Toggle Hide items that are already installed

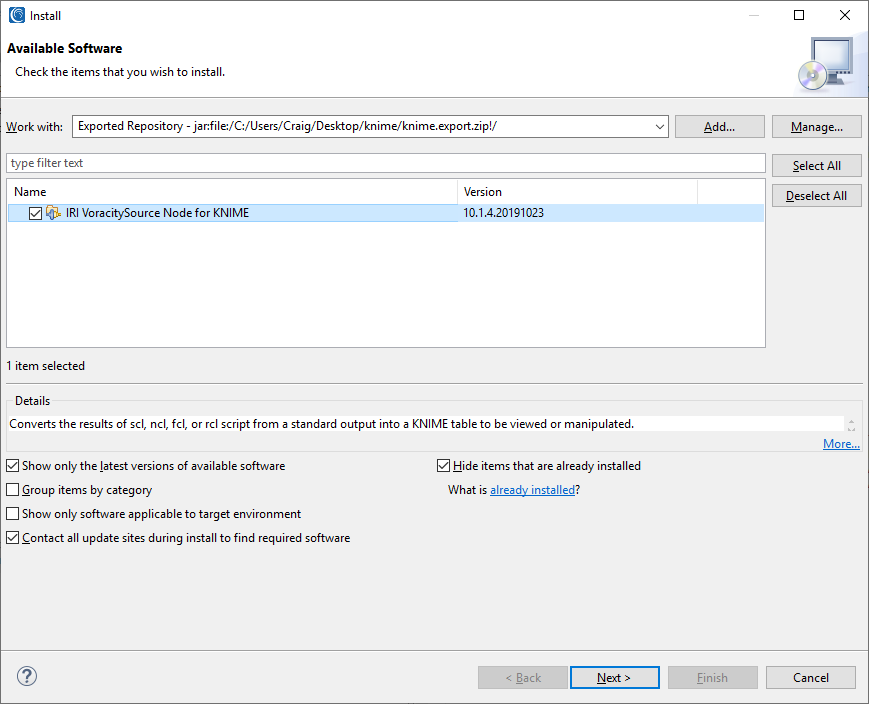tap(443, 466)
